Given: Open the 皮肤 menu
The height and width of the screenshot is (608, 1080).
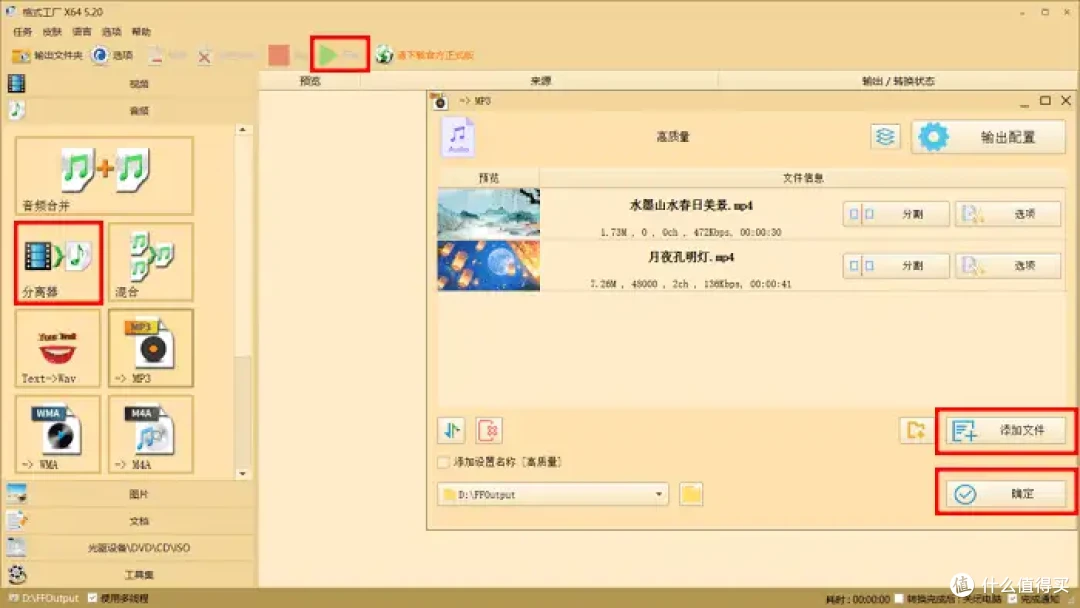Looking at the screenshot, I should 52,32.
